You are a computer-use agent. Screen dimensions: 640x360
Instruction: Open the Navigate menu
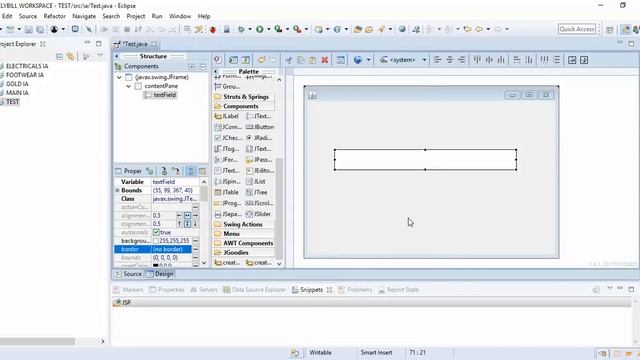tap(84, 16)
